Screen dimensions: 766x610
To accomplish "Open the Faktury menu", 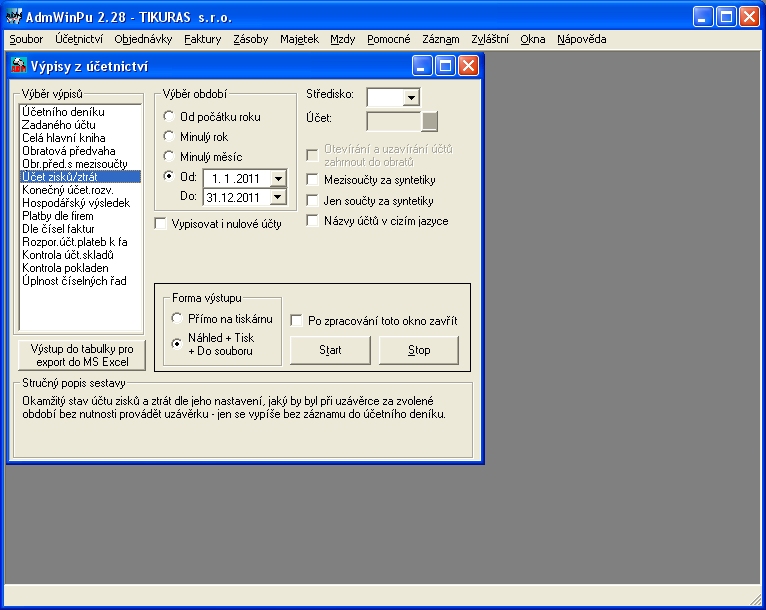I will pyautogui.click(x=203, y=39).
